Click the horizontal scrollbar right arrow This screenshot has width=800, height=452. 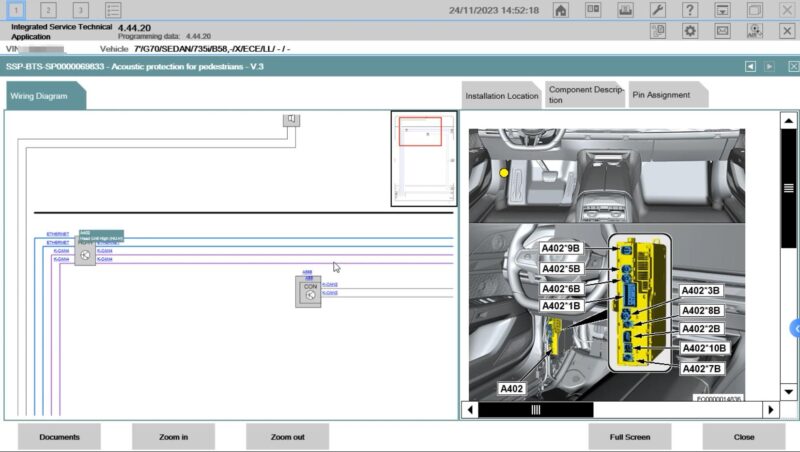point(771,410)
